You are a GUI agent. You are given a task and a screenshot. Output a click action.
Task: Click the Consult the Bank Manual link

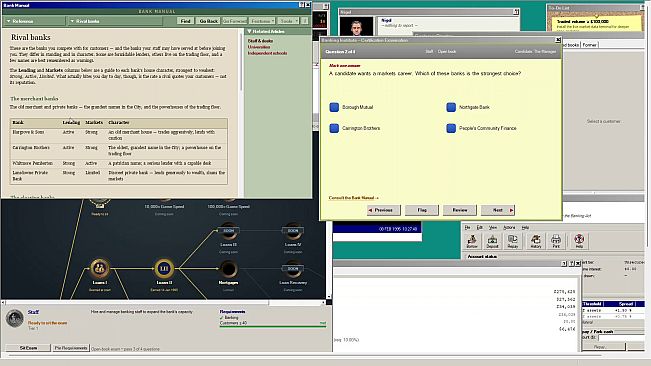[x=353, y=198]
